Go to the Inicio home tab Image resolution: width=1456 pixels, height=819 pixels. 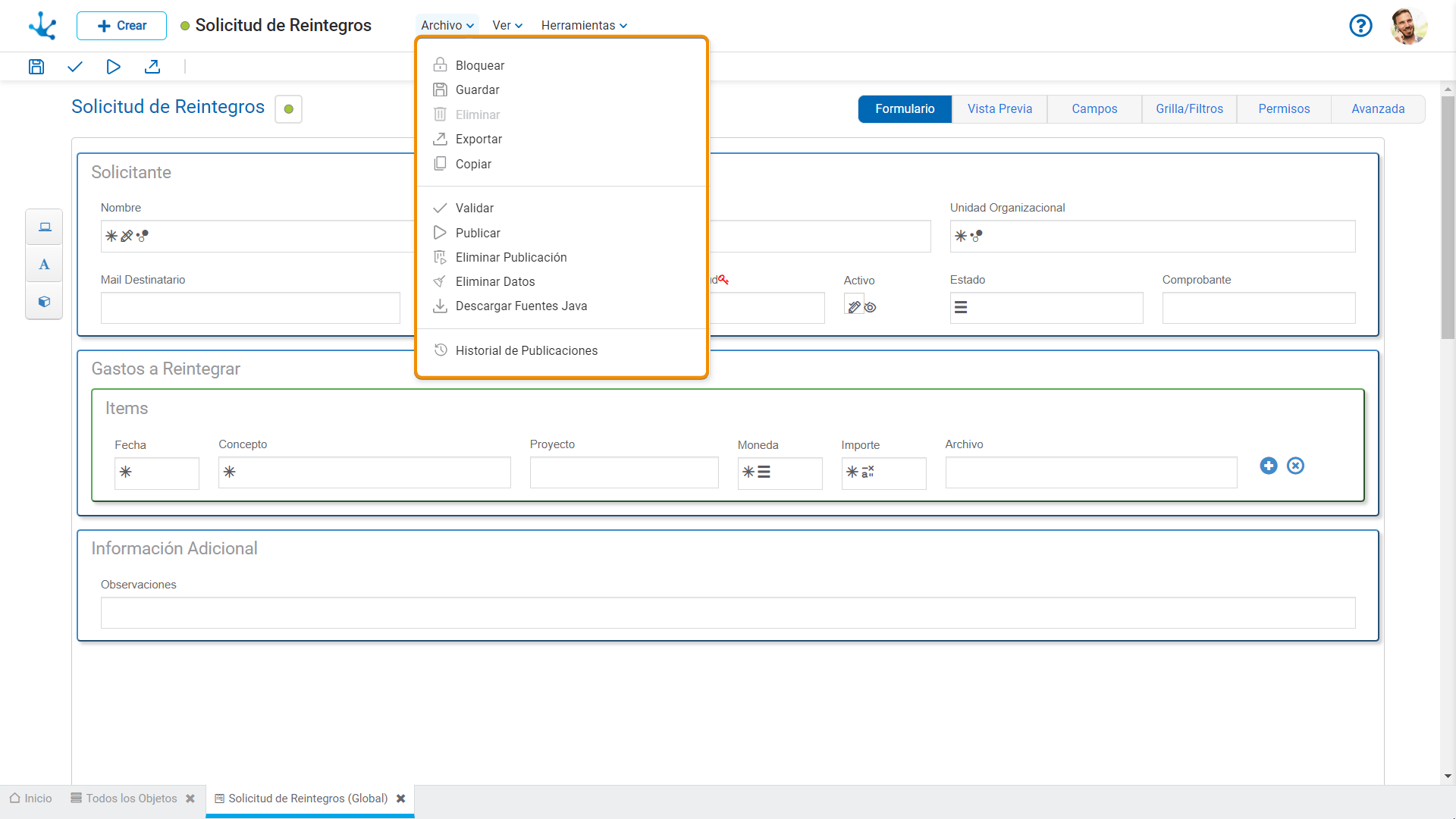31,799
